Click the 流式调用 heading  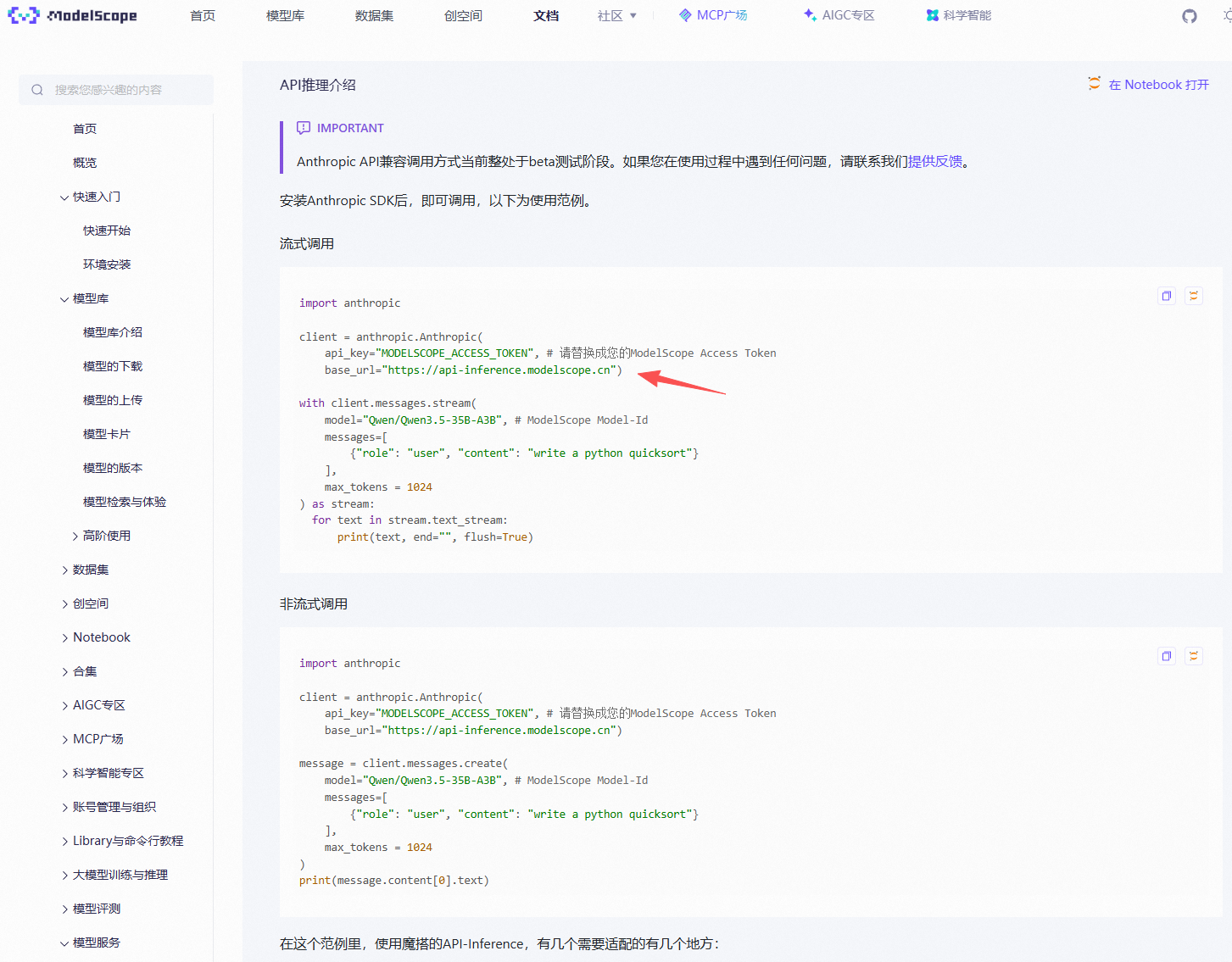pyautogui.click(x=307, y=243)
